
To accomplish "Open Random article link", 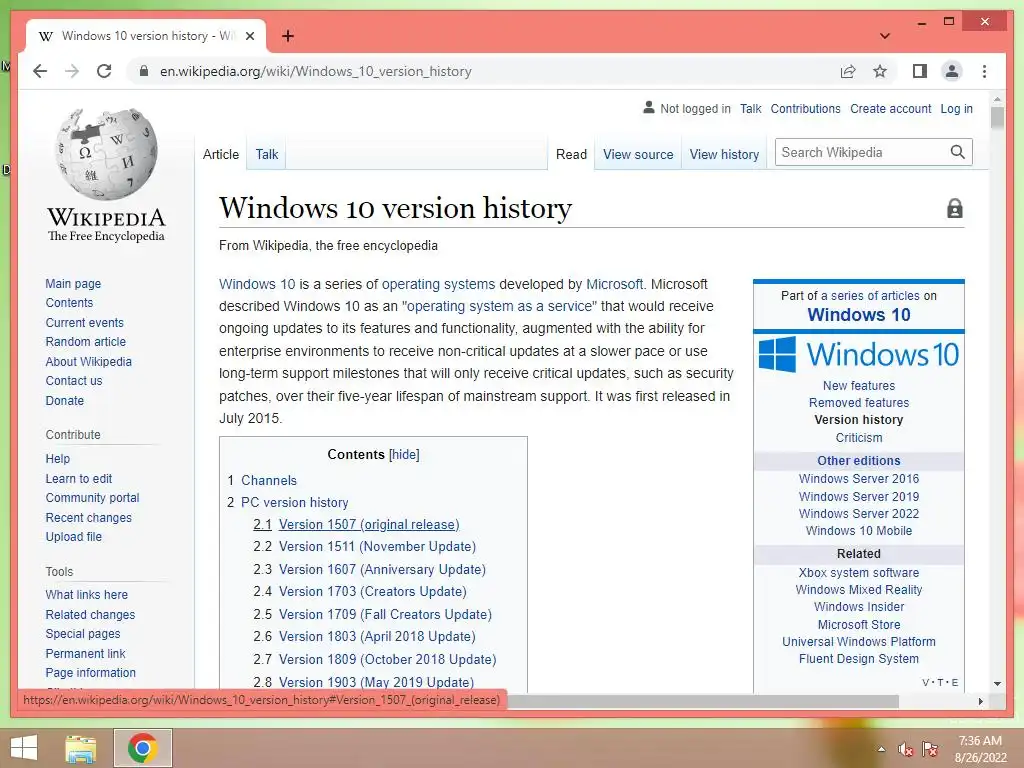I will [x=86, y=342].
